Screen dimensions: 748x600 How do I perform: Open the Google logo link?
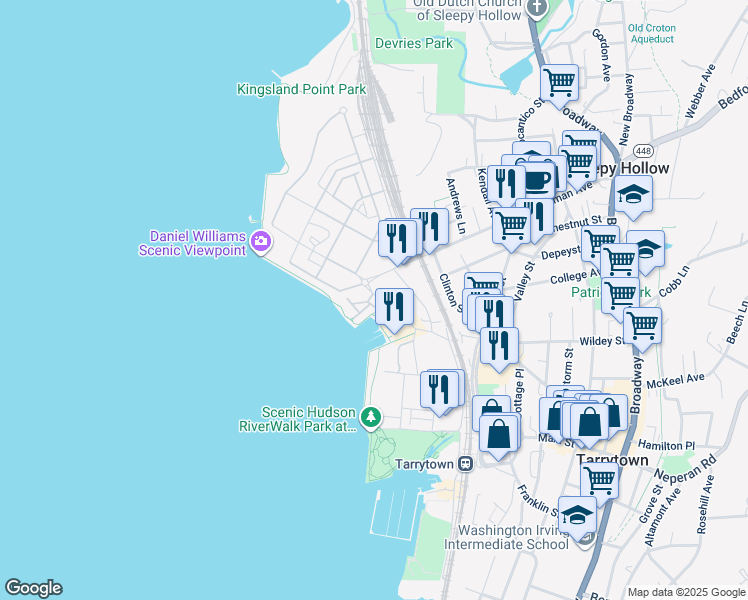[33, 588]
